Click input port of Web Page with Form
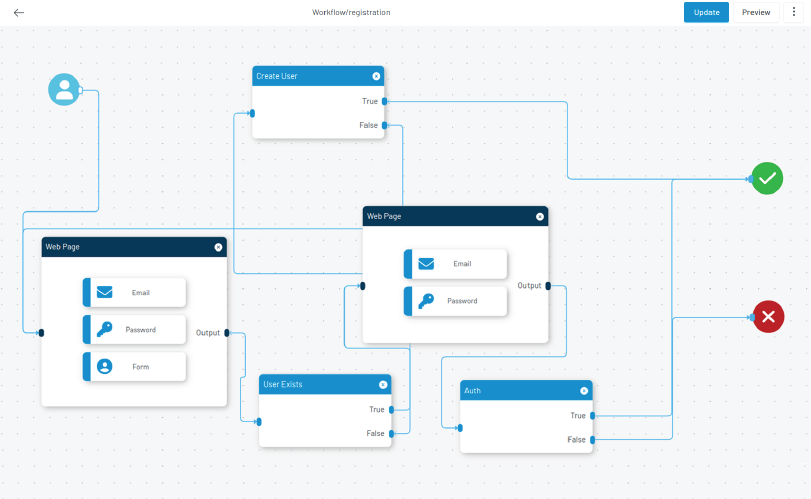The height and width of the screenshot is (499, 811). 41,332
